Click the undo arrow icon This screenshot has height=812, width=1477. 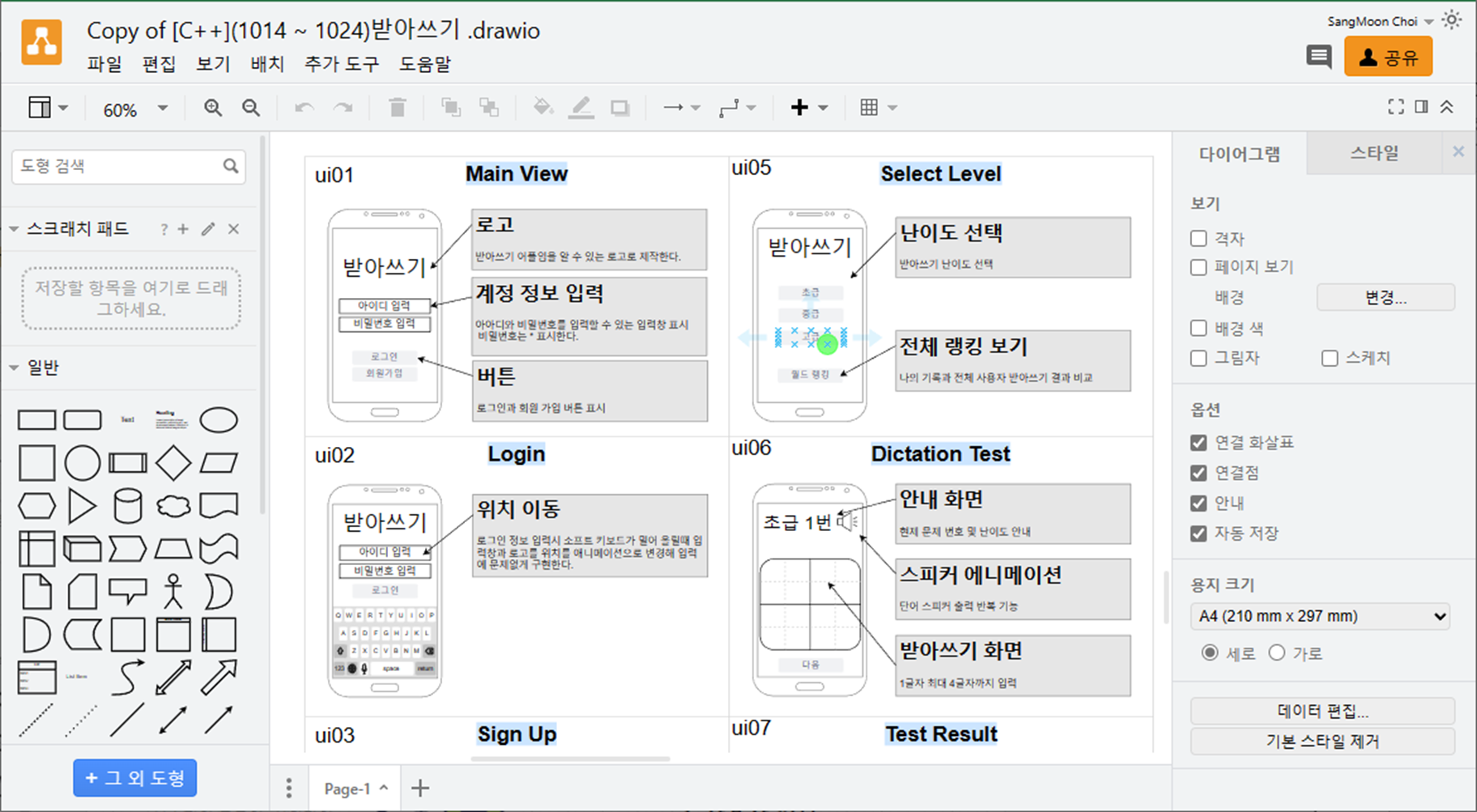(304, 108)
